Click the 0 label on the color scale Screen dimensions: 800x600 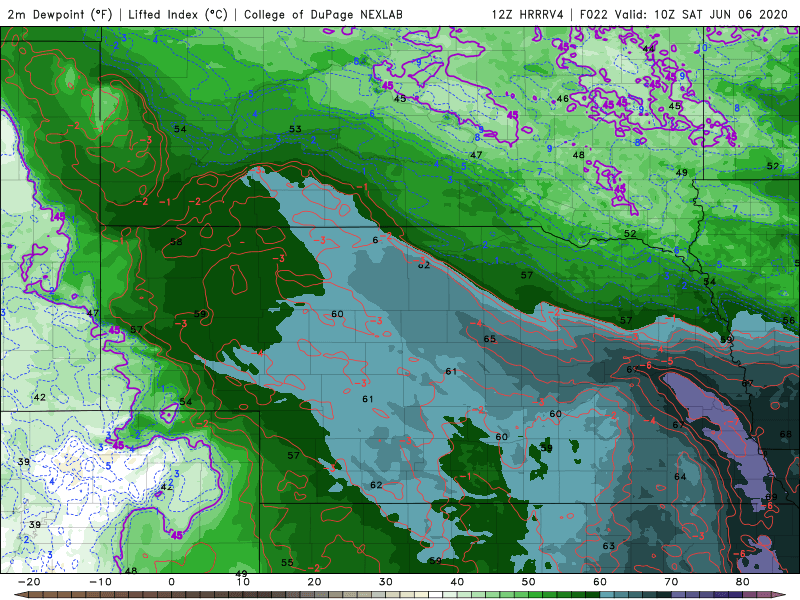click(171, 582)
